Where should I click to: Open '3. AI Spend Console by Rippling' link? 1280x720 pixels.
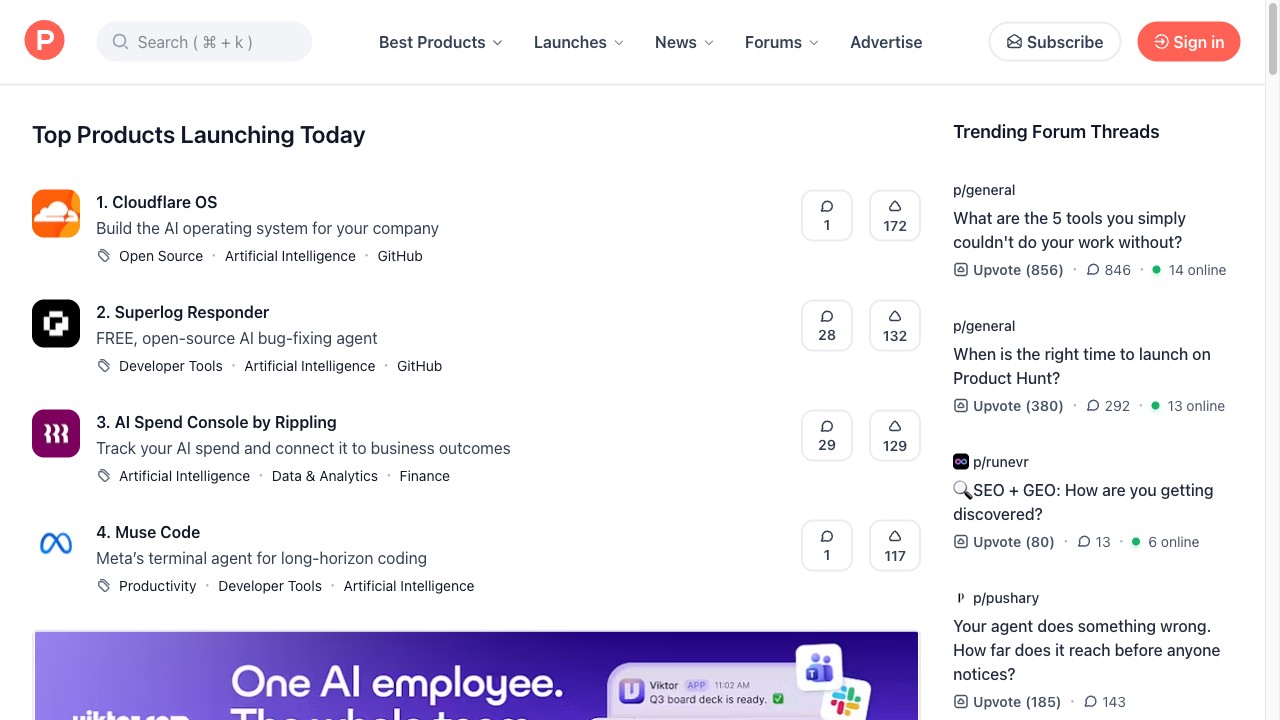point(216,422)
